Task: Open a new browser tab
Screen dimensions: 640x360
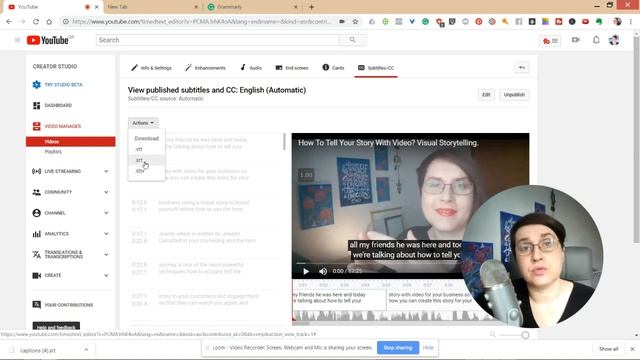Action: point(311,7)
